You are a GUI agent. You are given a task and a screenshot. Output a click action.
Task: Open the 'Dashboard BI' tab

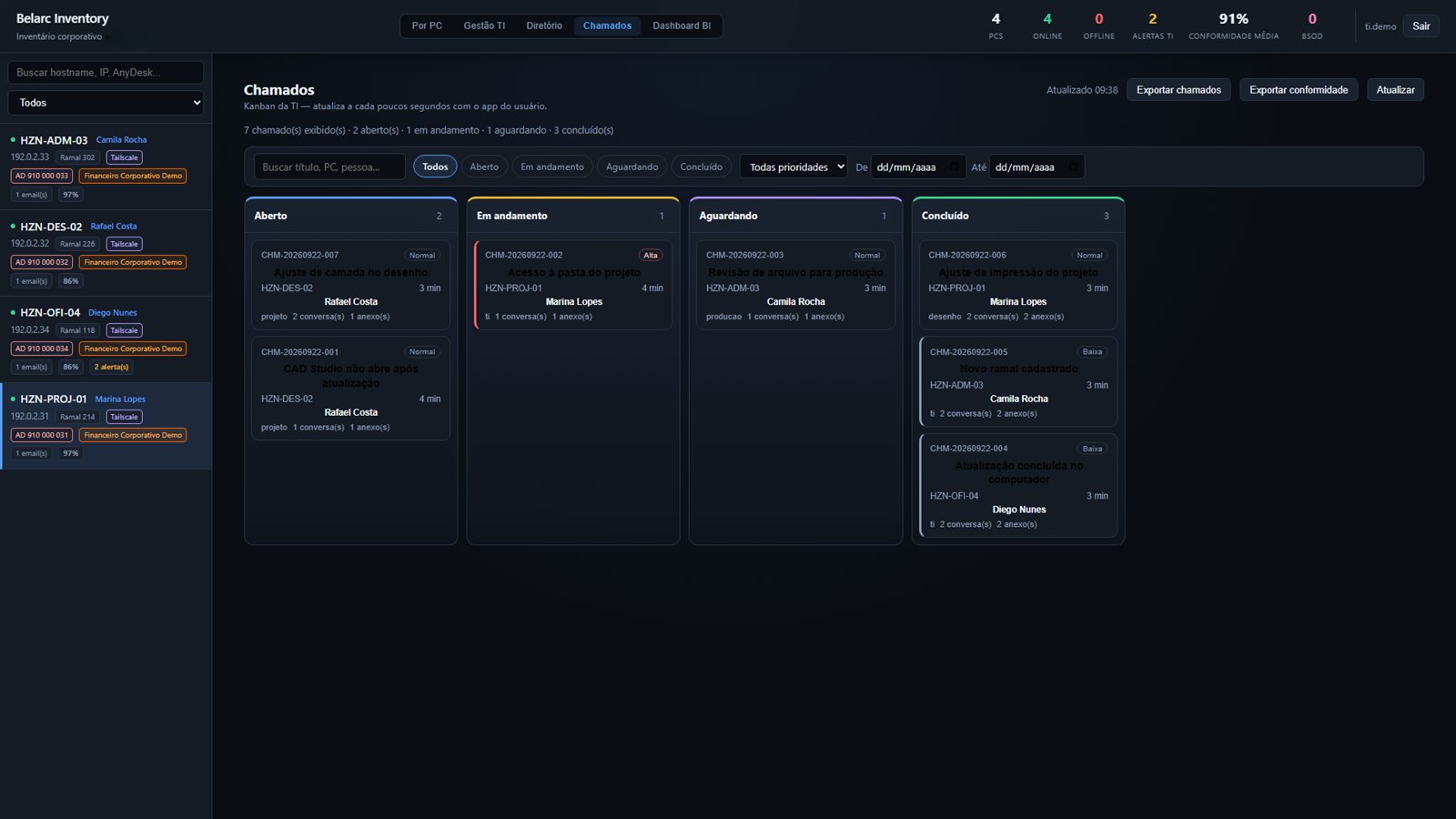click(682, 25)
